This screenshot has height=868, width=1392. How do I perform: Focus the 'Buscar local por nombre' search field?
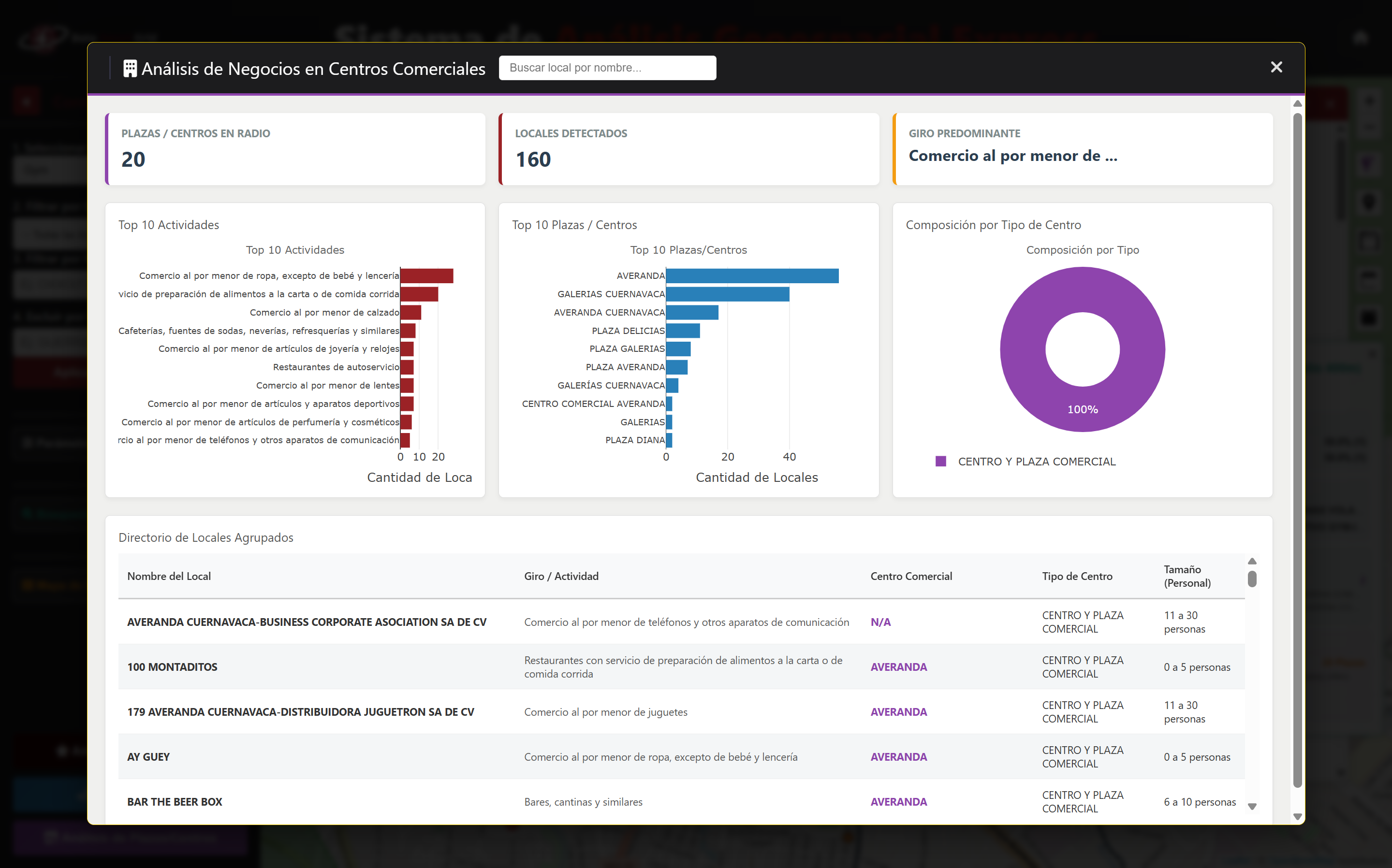pyautogui.click(x=607, y=68)
